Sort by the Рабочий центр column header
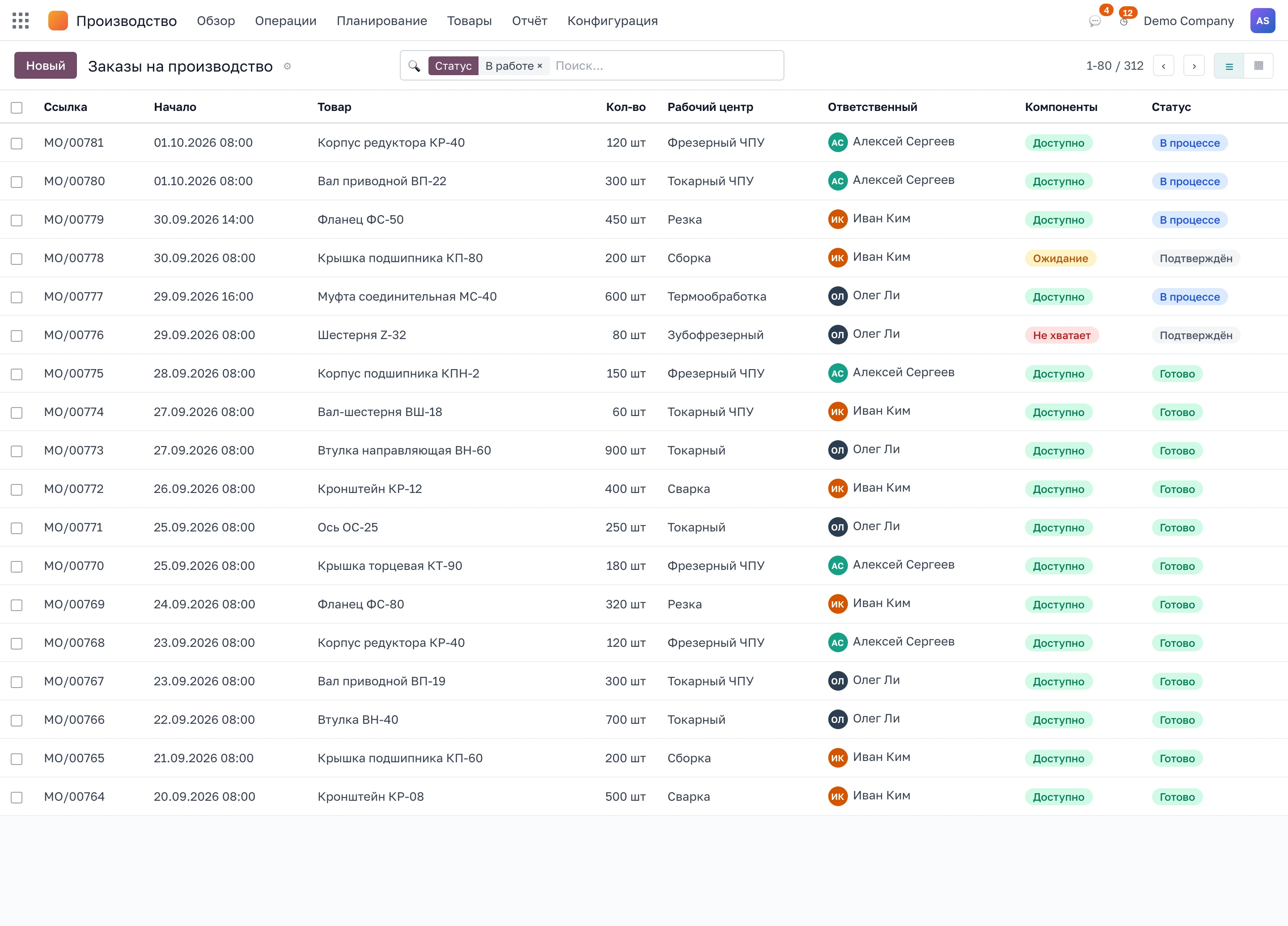 (711, 107)
